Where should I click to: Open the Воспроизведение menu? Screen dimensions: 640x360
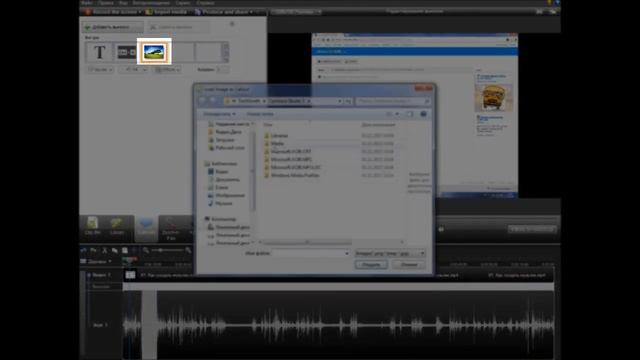151,3
